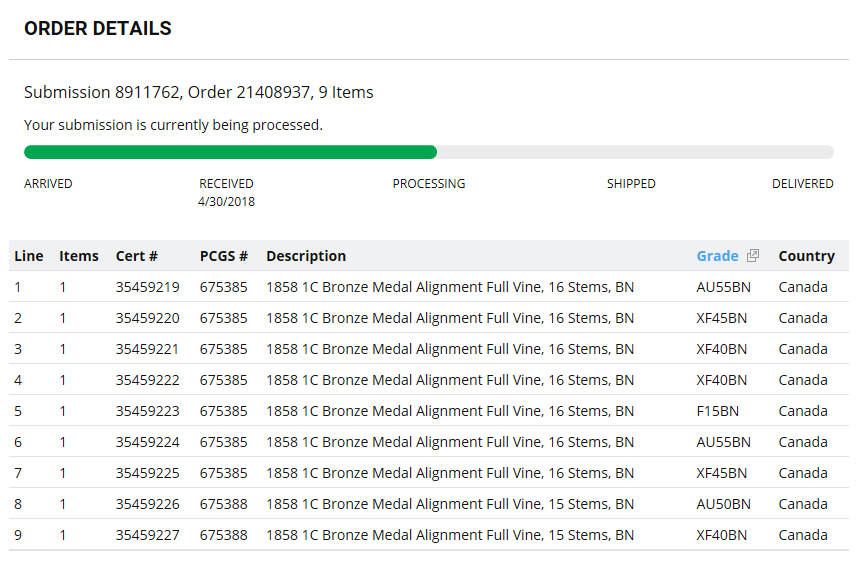Select the 15 Stems description on line 9
The height and width of the screenshot is (570, 856).
(450, 536)
